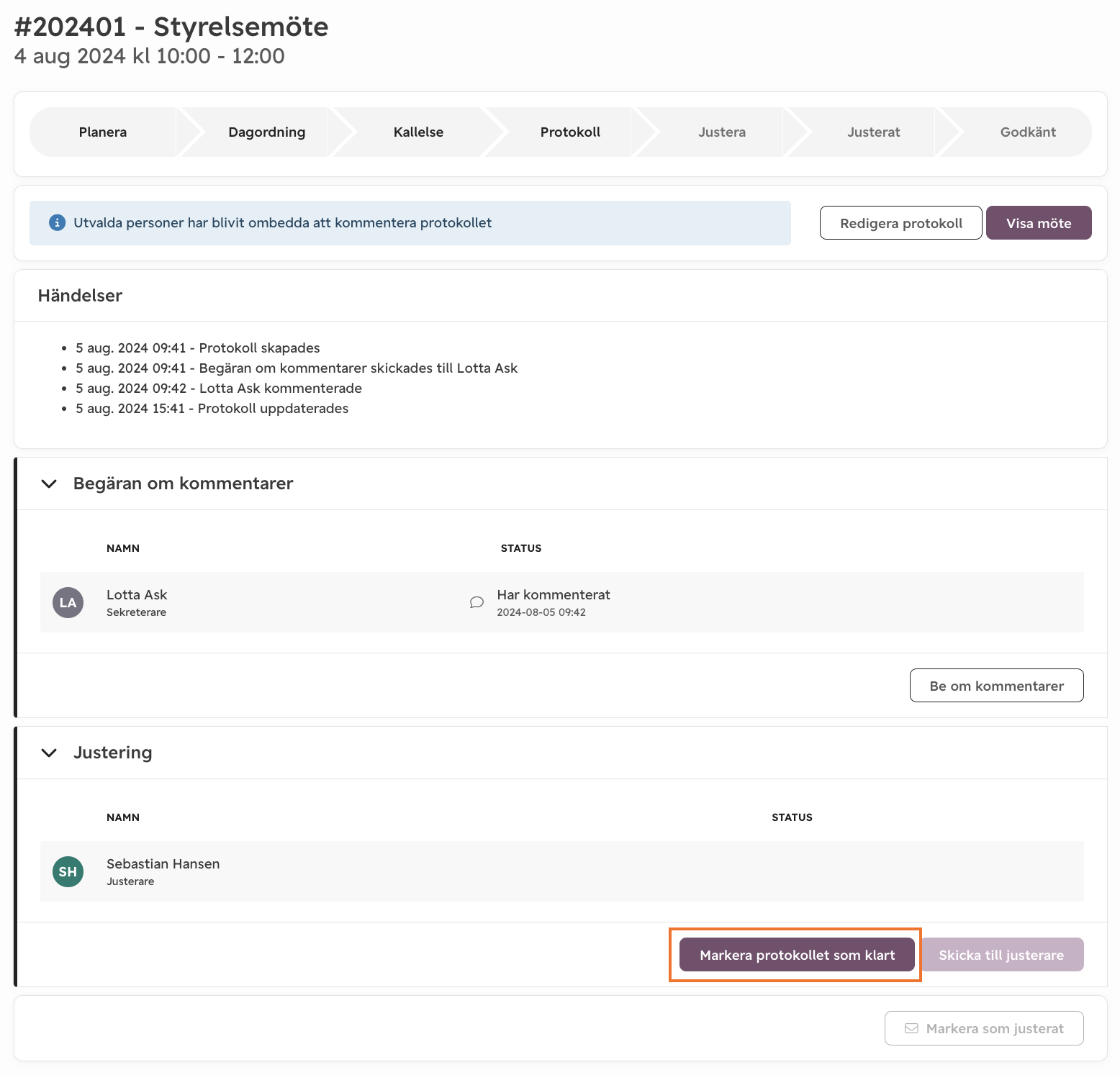
Task: Click the '#202401 - Styrelsemöte' title
Action: tap(171, 27)
